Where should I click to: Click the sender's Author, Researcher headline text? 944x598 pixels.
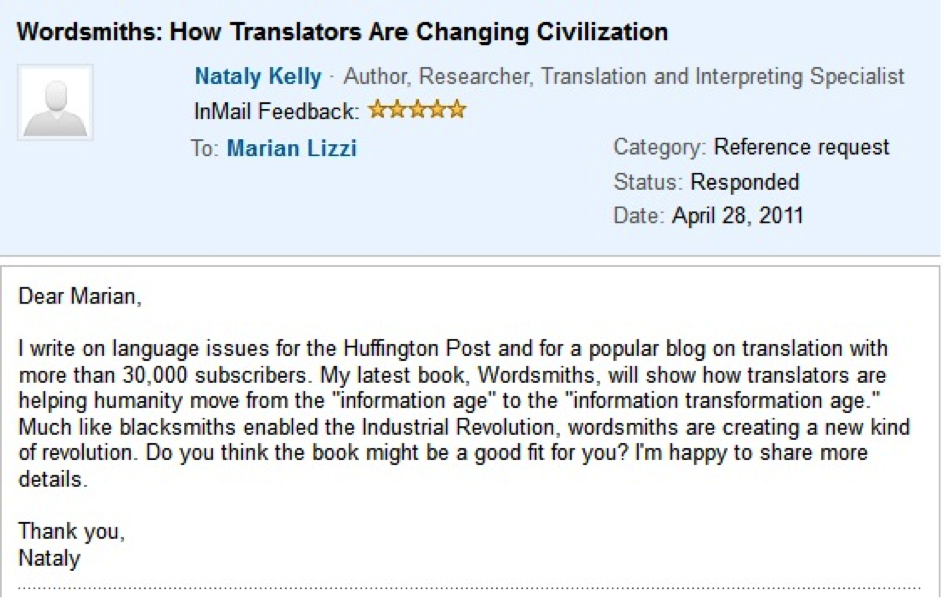pos(624,76)
